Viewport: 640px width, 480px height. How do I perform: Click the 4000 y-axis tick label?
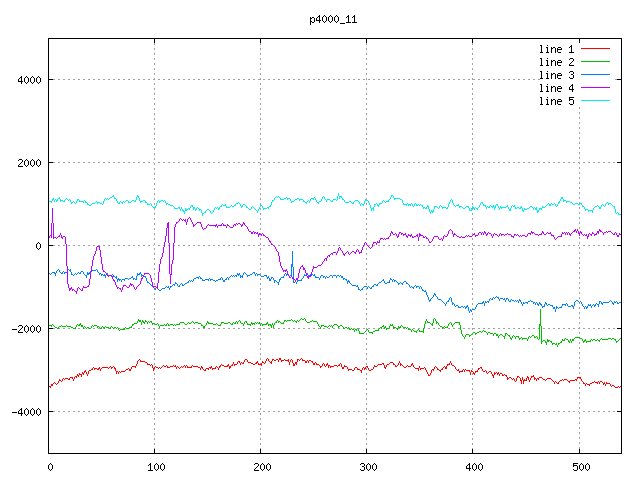click(x=28, y=80)
